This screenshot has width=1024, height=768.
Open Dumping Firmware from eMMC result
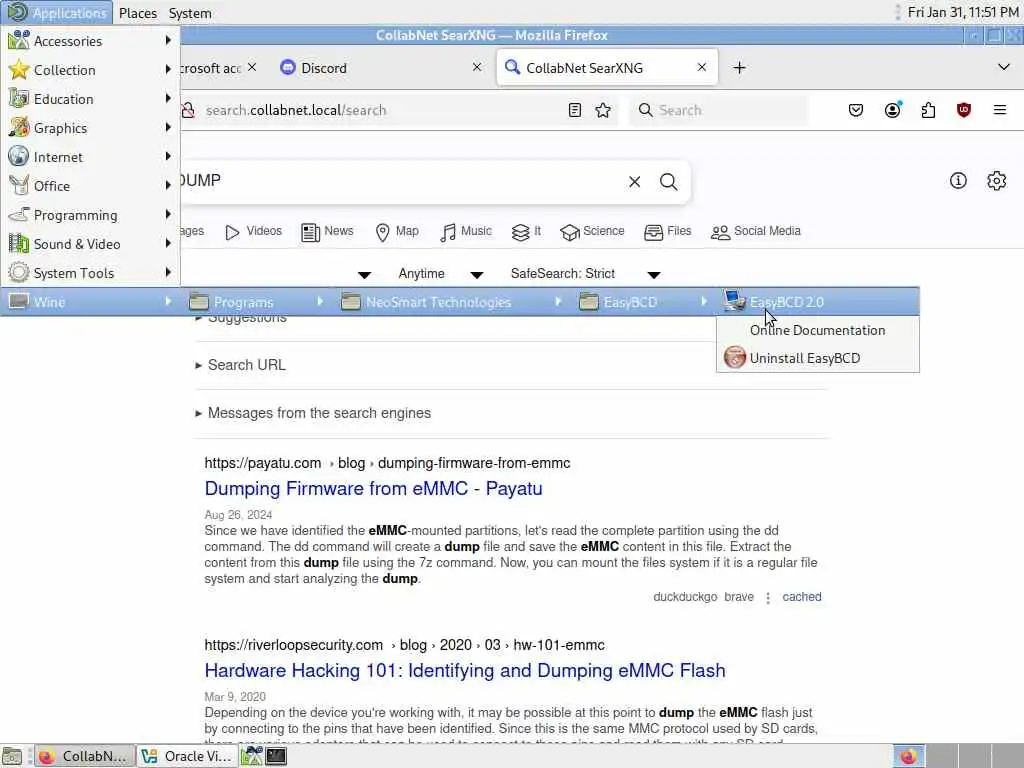(374, 488)
